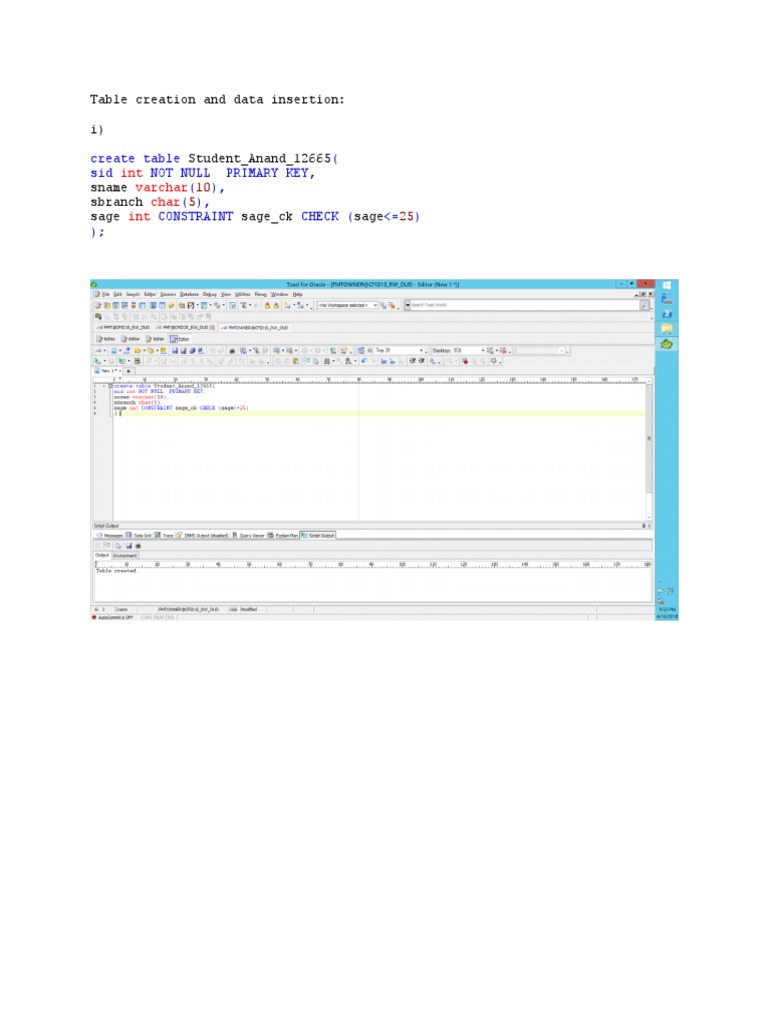Click the Modified status bar entry
Screen dimensions: 768x1024
tap(249, 609)
